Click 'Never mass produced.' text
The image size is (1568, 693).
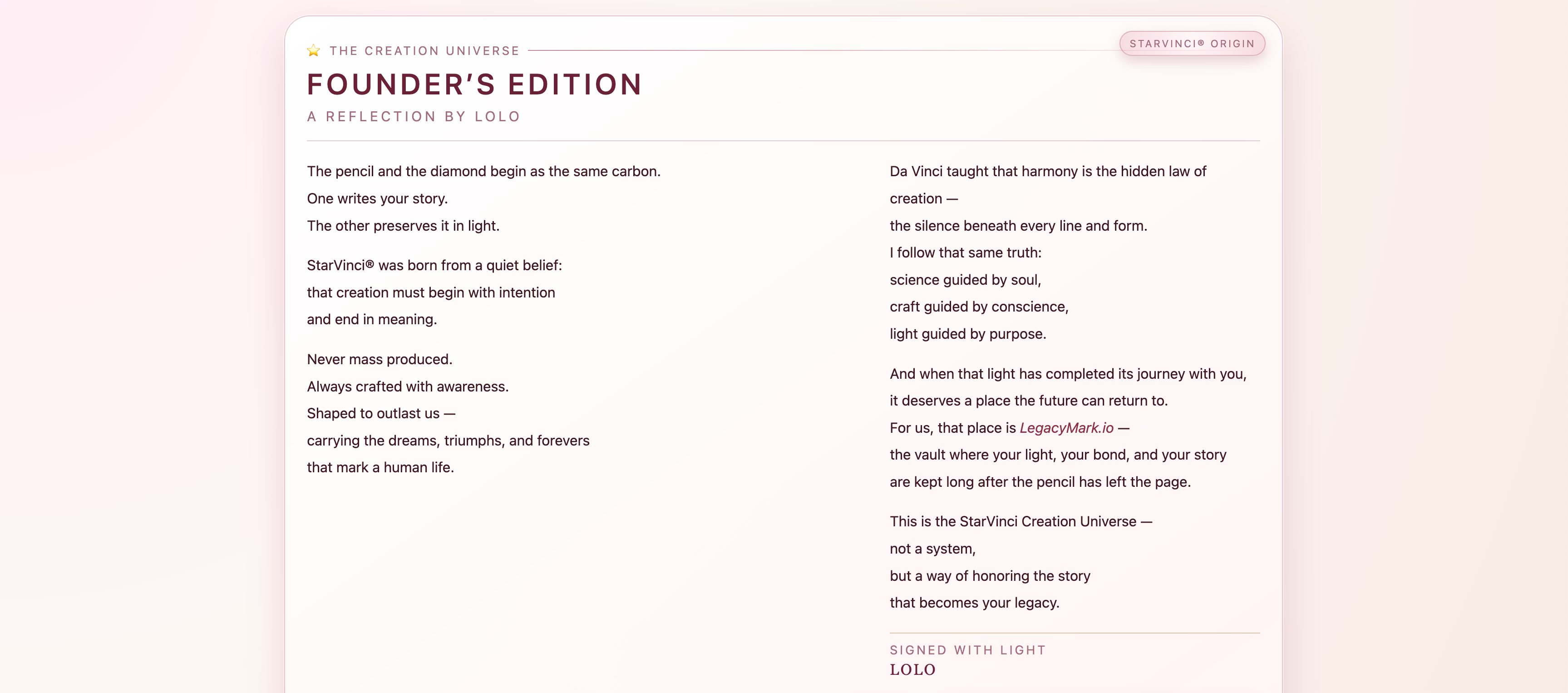click(x=379, y=359)
